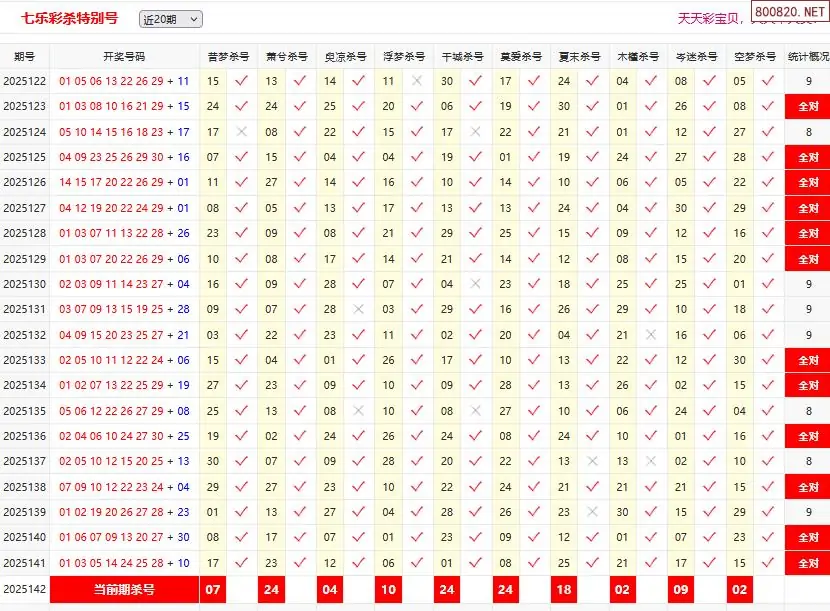The height and width of the screenshot is (611, 830).
Task: Open the 近20期 period dropdown
Action: pyautogui.click(x=170, y=19)
